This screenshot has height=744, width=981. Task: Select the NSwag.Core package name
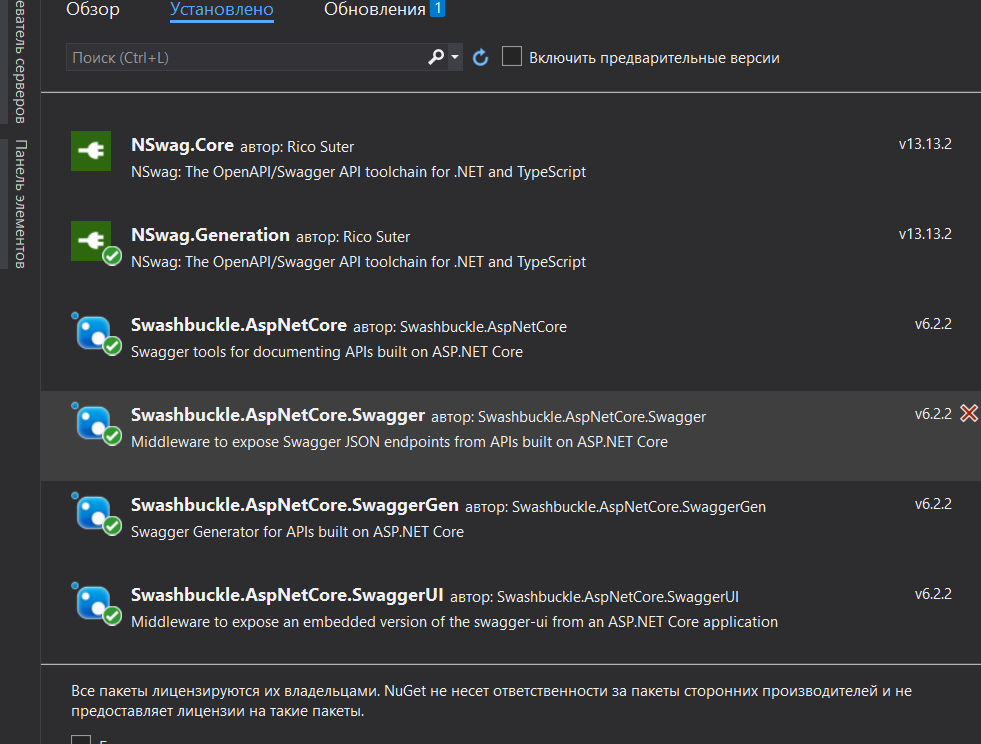click(x=182, y=145)
